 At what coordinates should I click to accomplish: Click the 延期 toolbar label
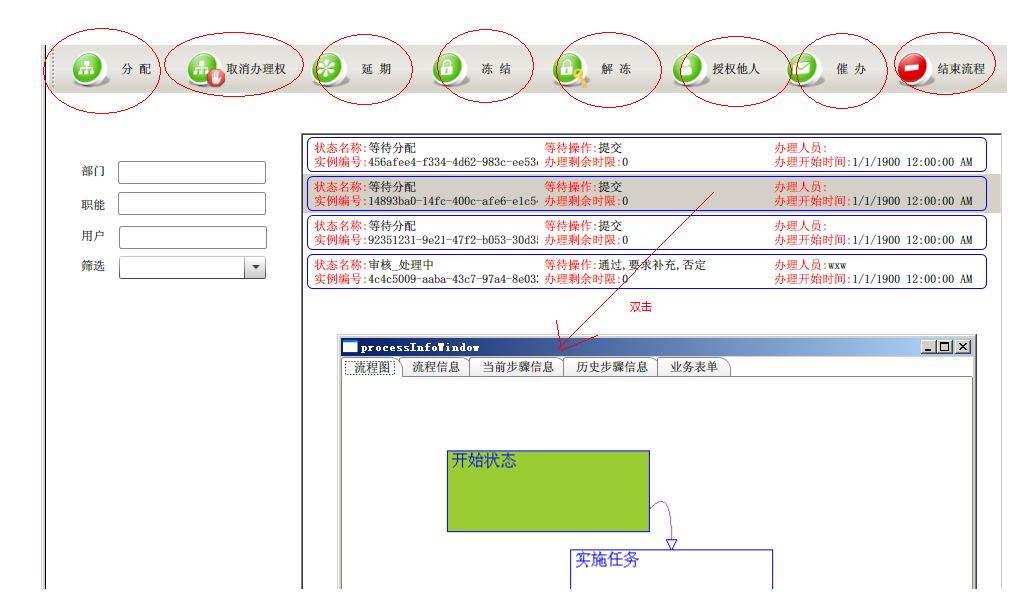(376, 69)
